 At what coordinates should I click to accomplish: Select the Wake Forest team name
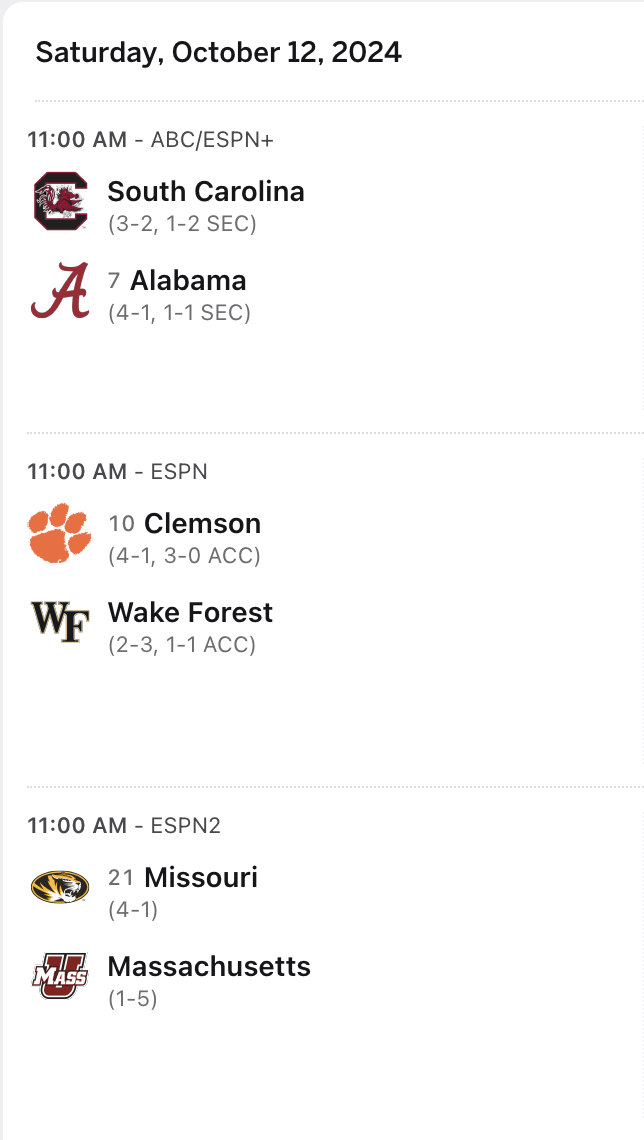[190, 612]
